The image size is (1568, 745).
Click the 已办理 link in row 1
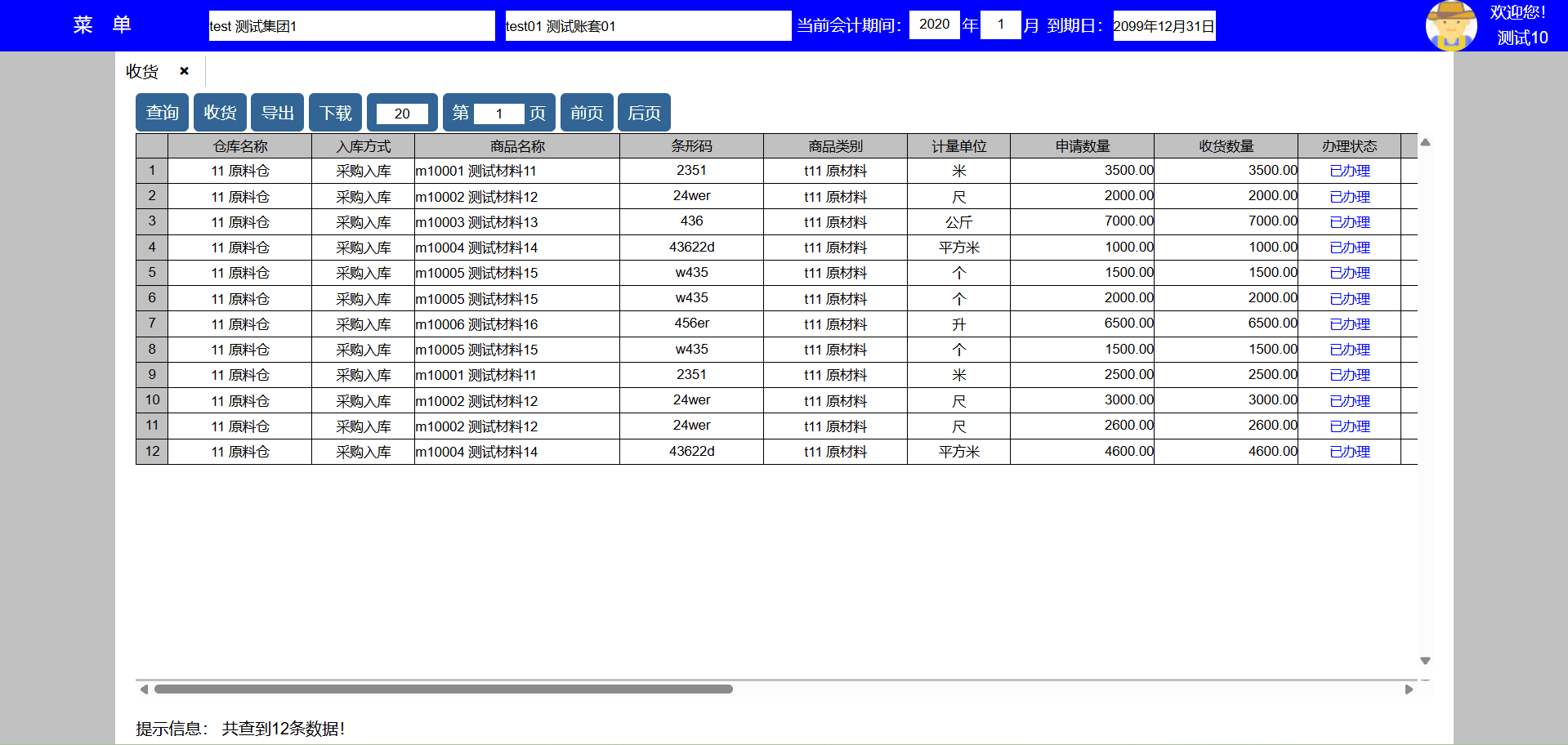click(1349, 171)
